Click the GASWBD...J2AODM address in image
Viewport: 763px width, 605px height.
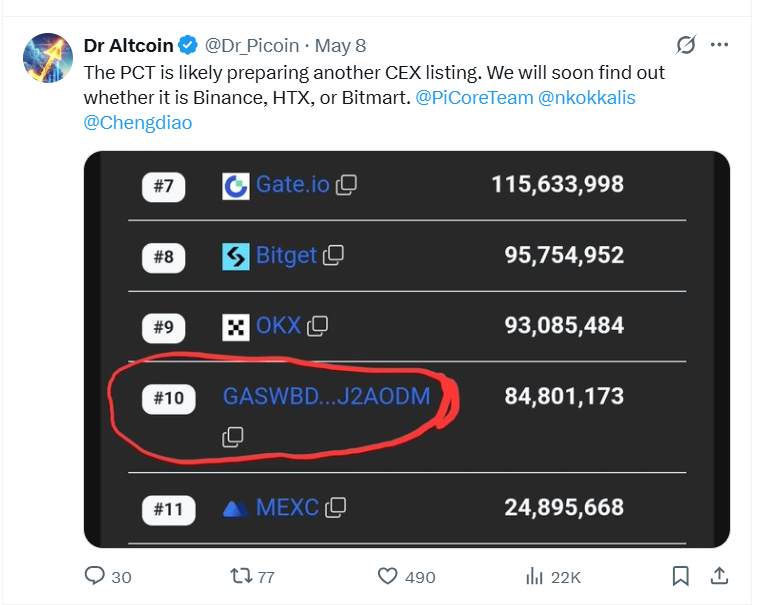326,396
